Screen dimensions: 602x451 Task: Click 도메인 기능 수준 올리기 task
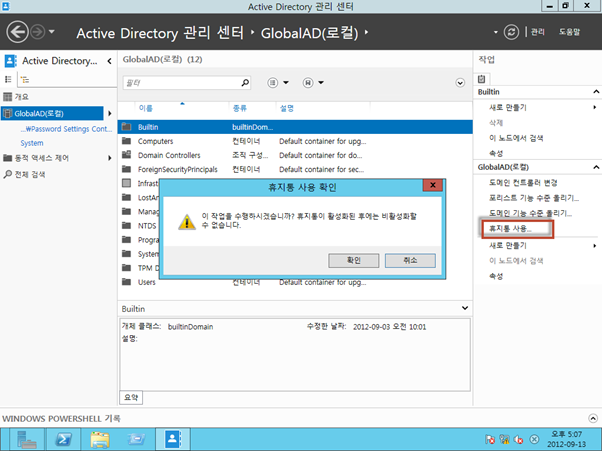click(530, 213)
